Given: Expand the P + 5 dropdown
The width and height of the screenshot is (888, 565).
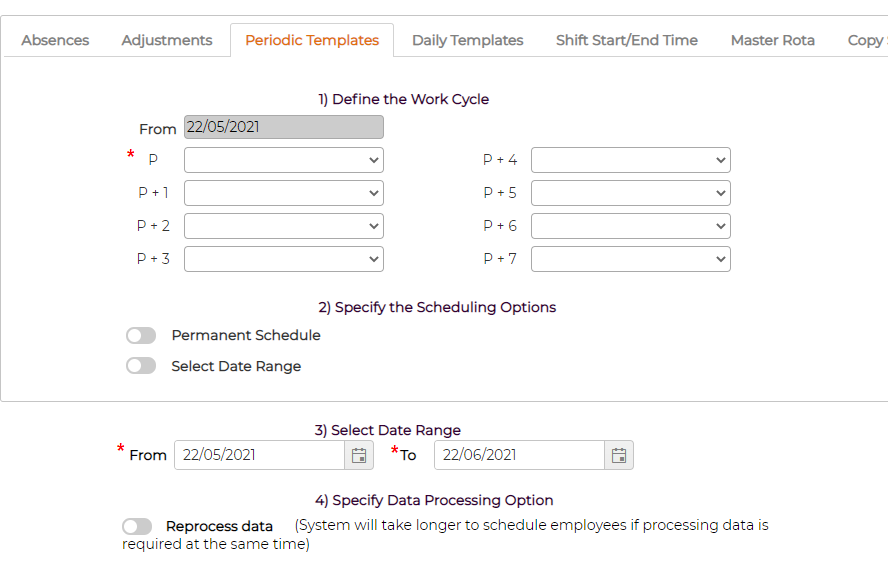Looking at the screenshot, I should (x=631, y=193).
